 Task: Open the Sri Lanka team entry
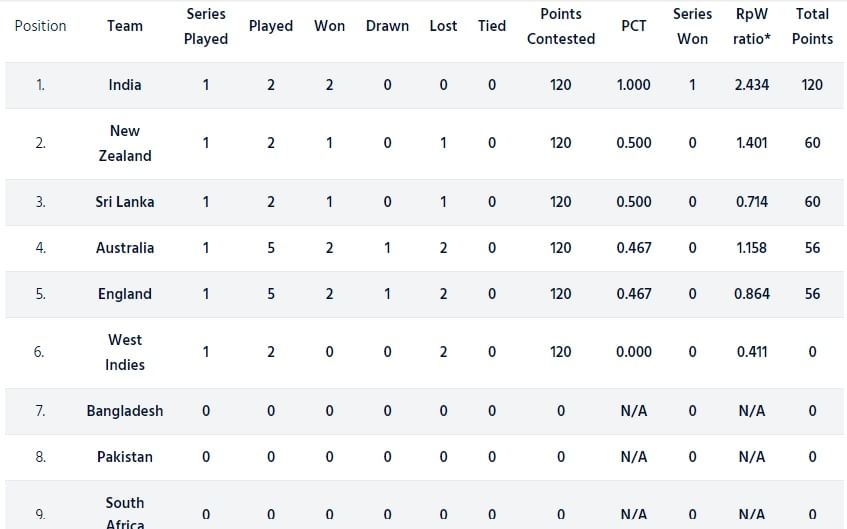125,202
